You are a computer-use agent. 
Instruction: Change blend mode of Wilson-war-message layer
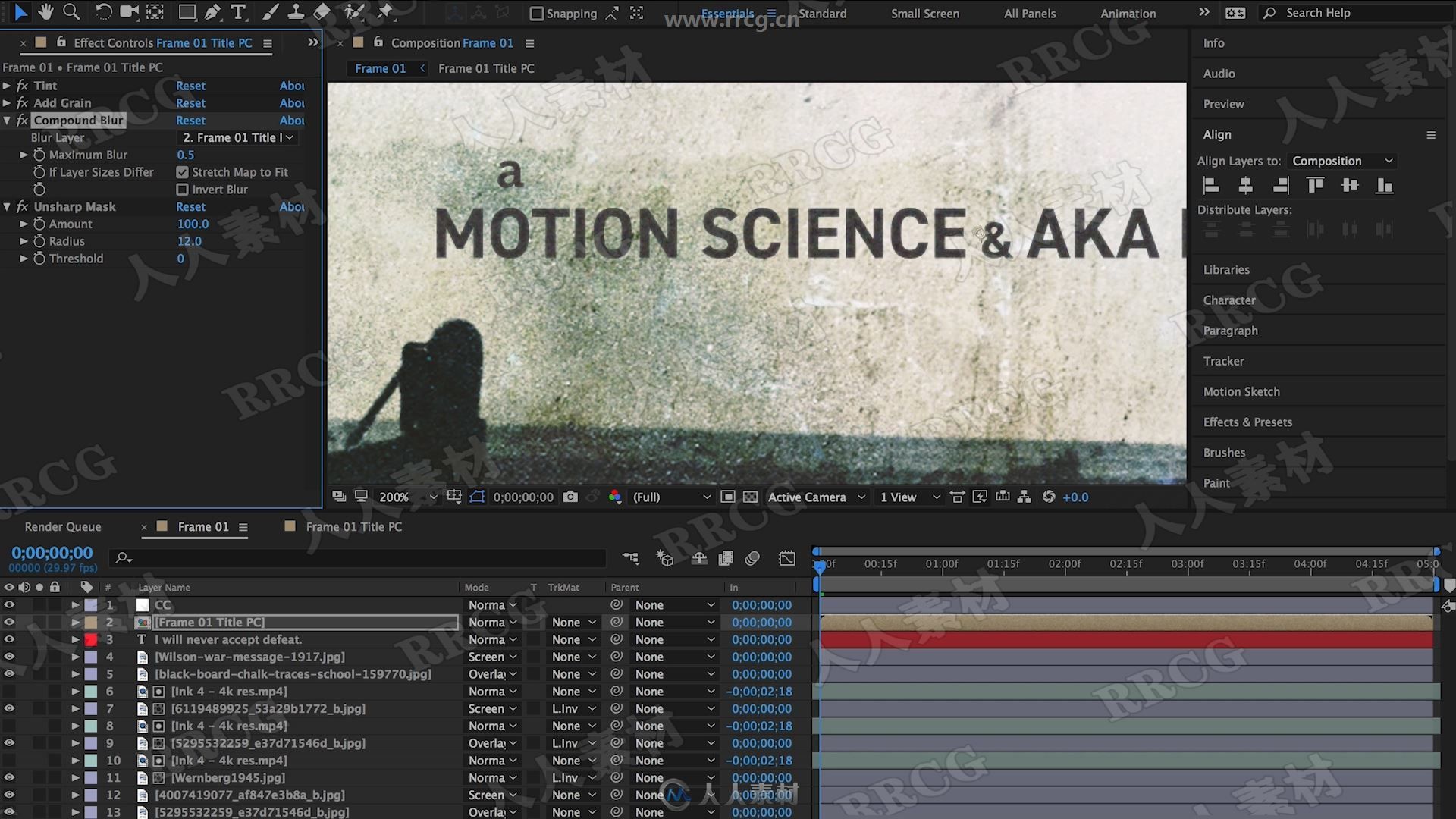coord(492,657)
